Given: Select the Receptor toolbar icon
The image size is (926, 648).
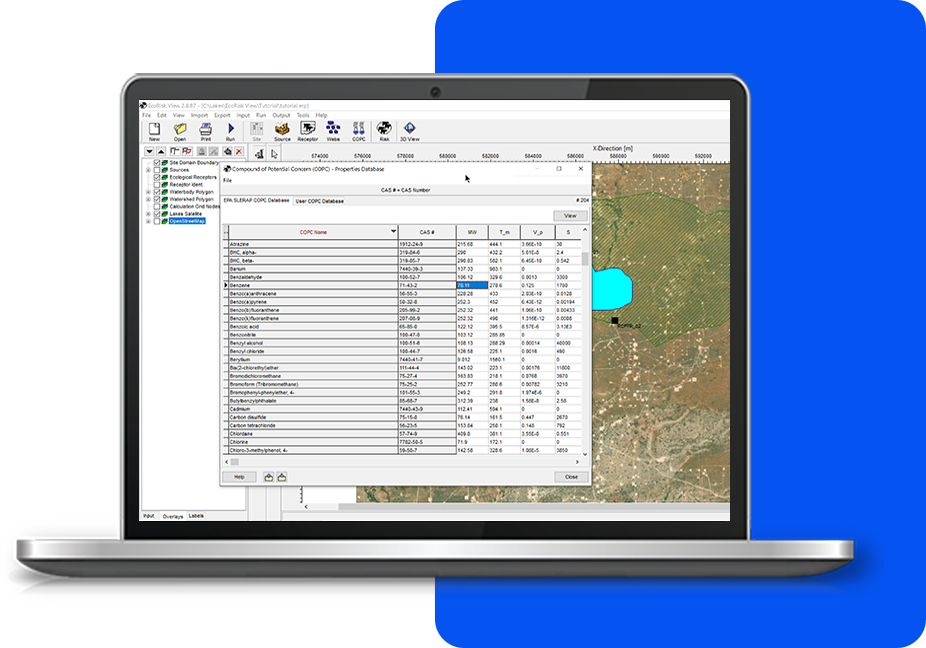Looking at the screenshot, I should click(308, 130).
